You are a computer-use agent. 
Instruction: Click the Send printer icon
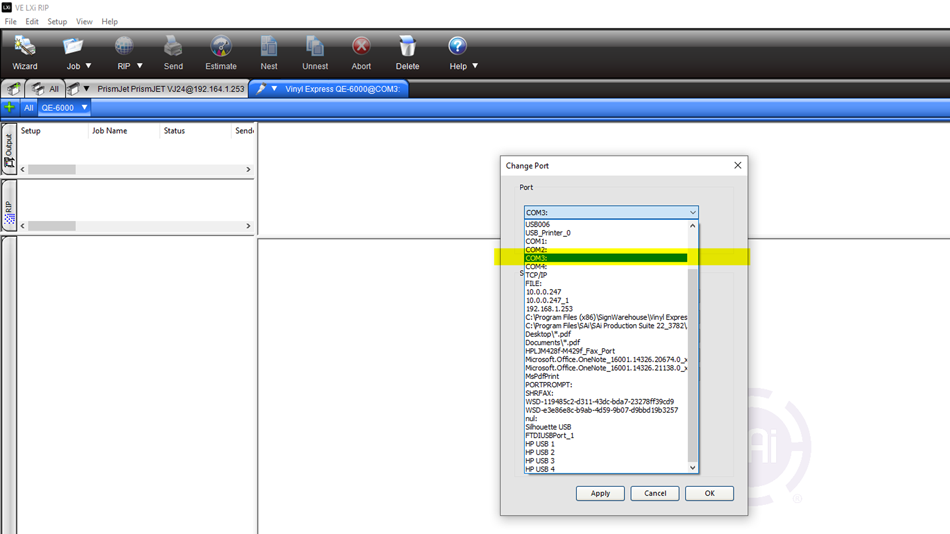(x=173, y=52)
